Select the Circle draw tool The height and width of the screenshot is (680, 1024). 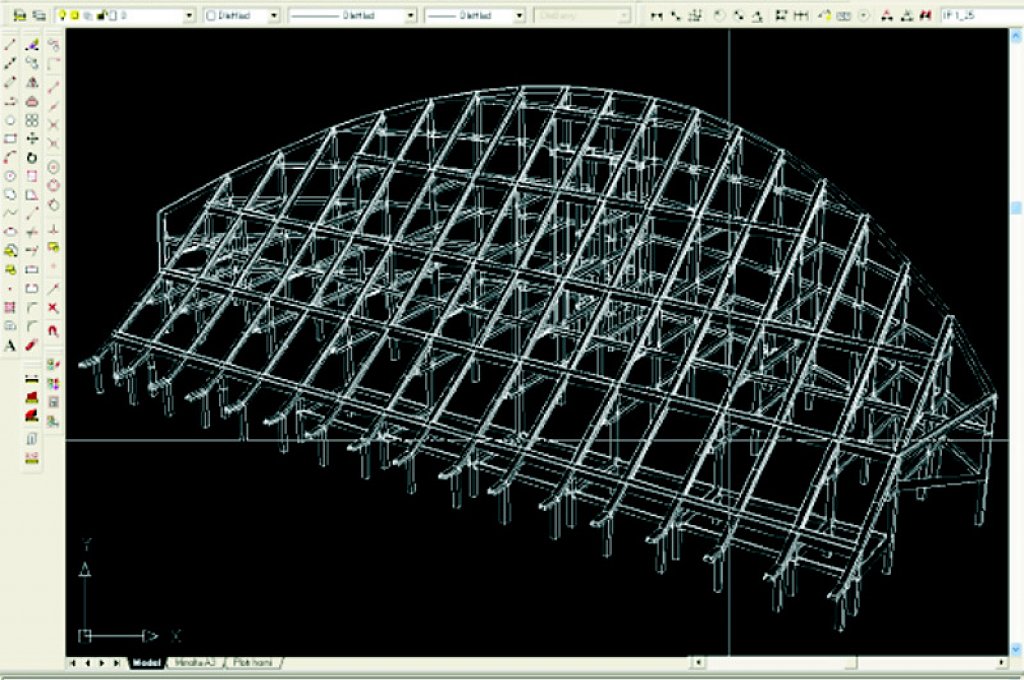coord(10,176)
